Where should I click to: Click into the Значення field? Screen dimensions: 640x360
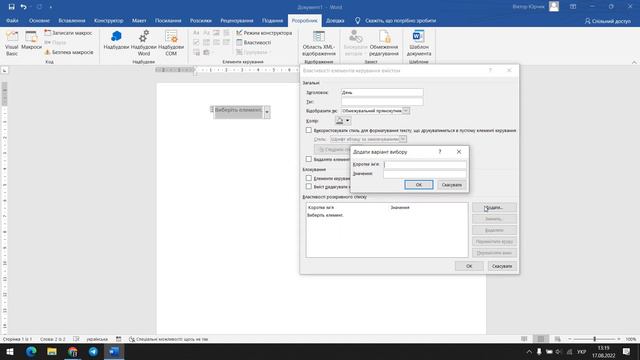click(425, 174)
